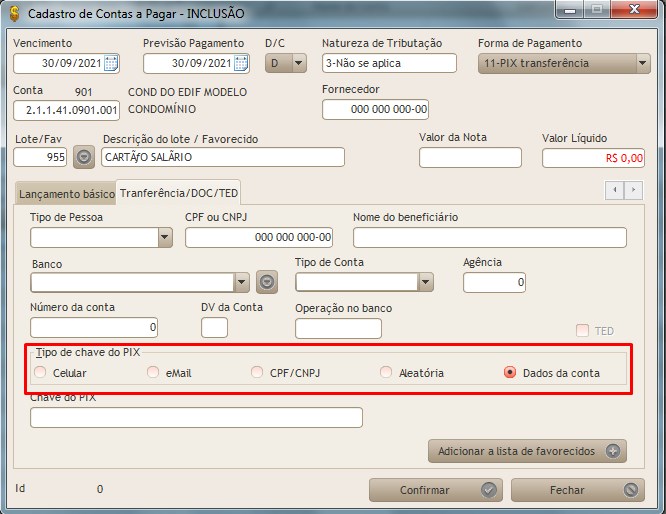Click Adicionar a lista de favorecidos
The image size is (666, 514).
coord(527,451)
